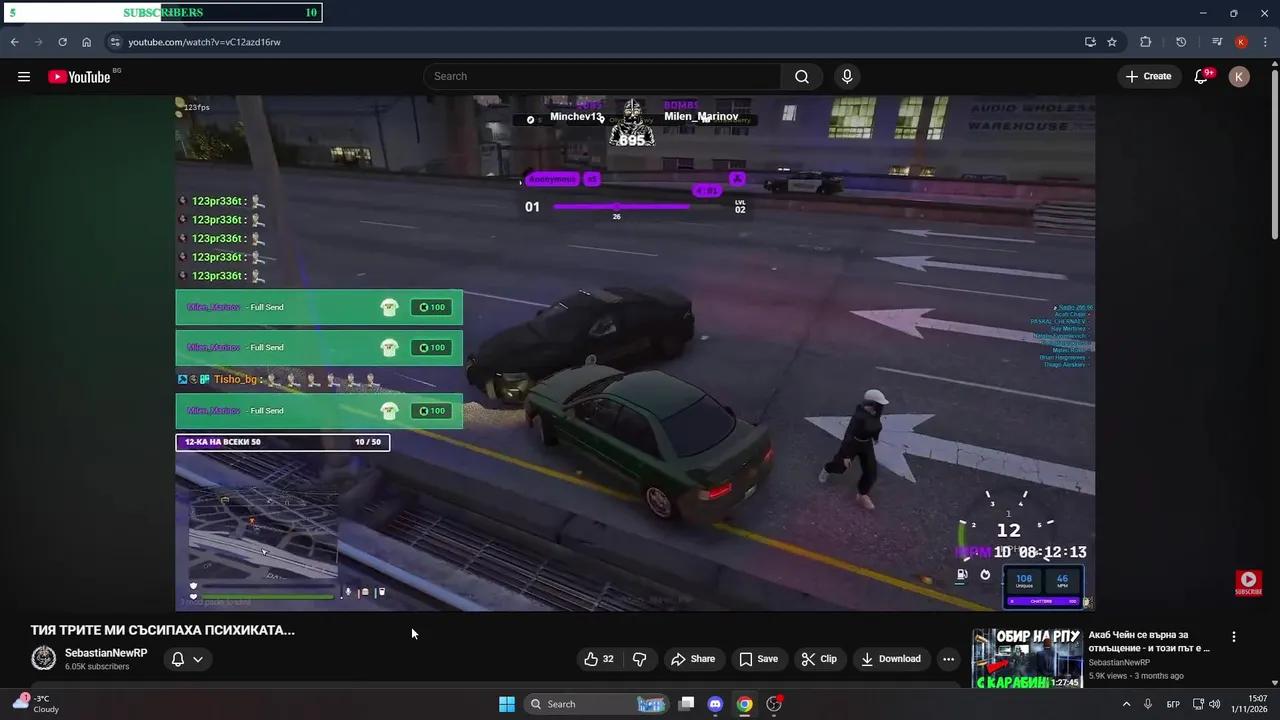Bookmark the page with the star icon
The height and width of the screenshot is (720, 1280).
point(1112,42)
